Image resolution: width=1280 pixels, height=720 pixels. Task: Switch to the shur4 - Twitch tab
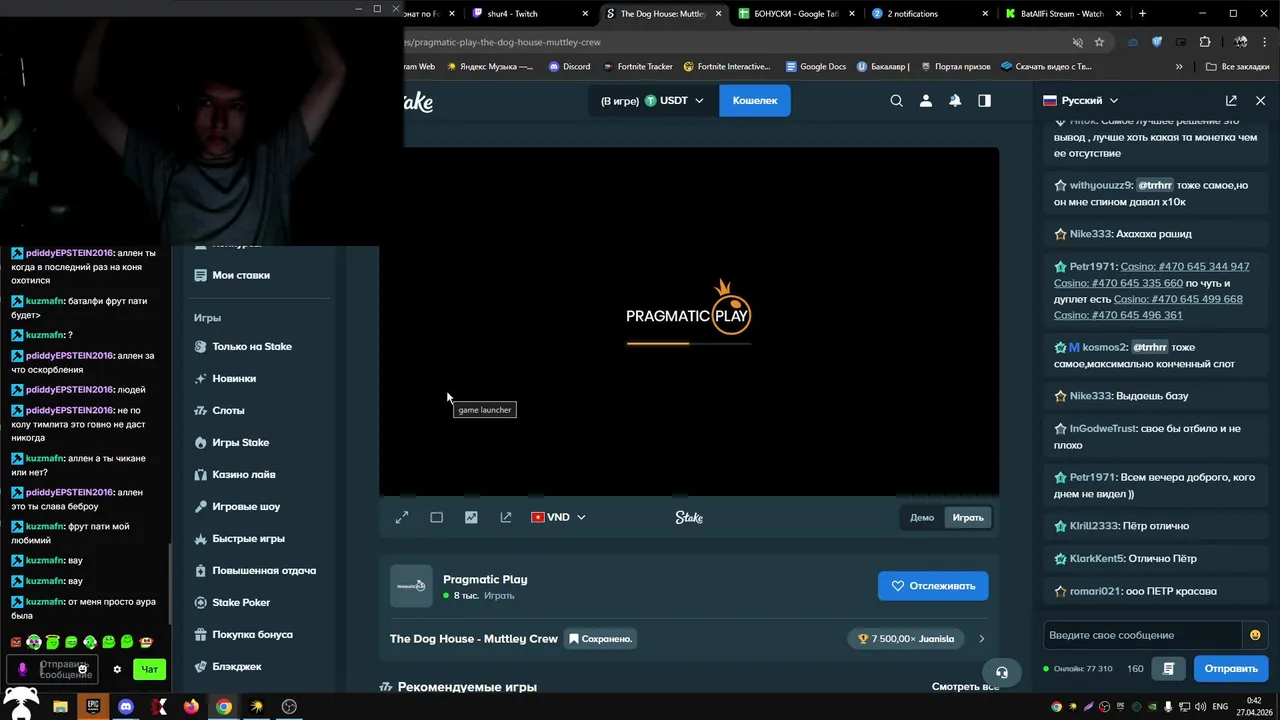532,14
